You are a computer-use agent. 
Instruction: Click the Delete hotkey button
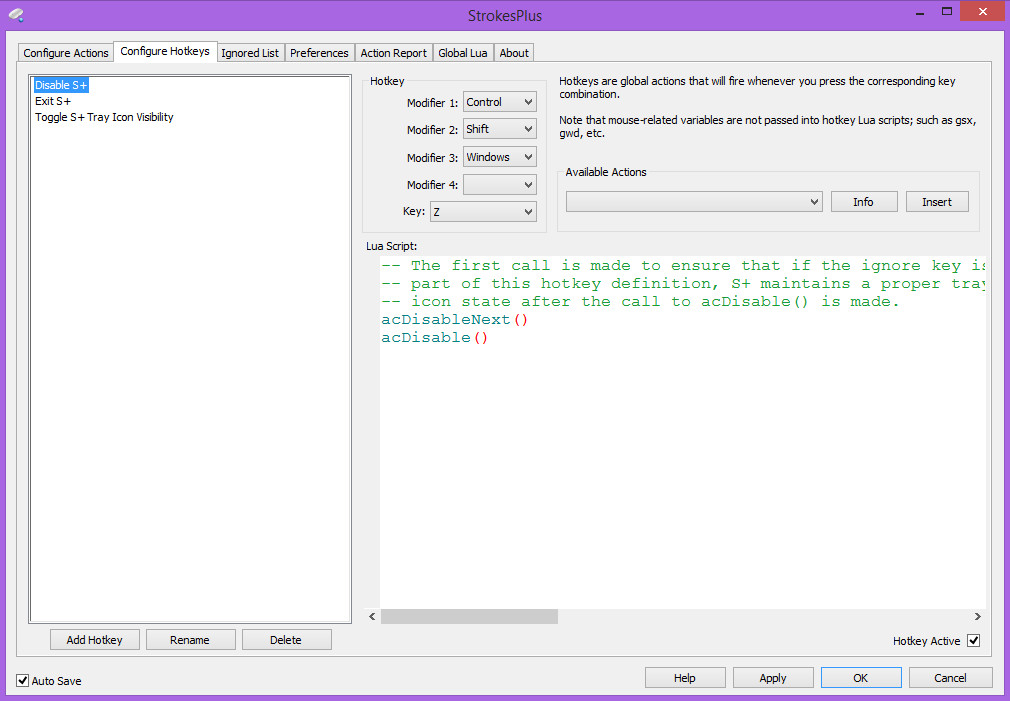point(286,640)
